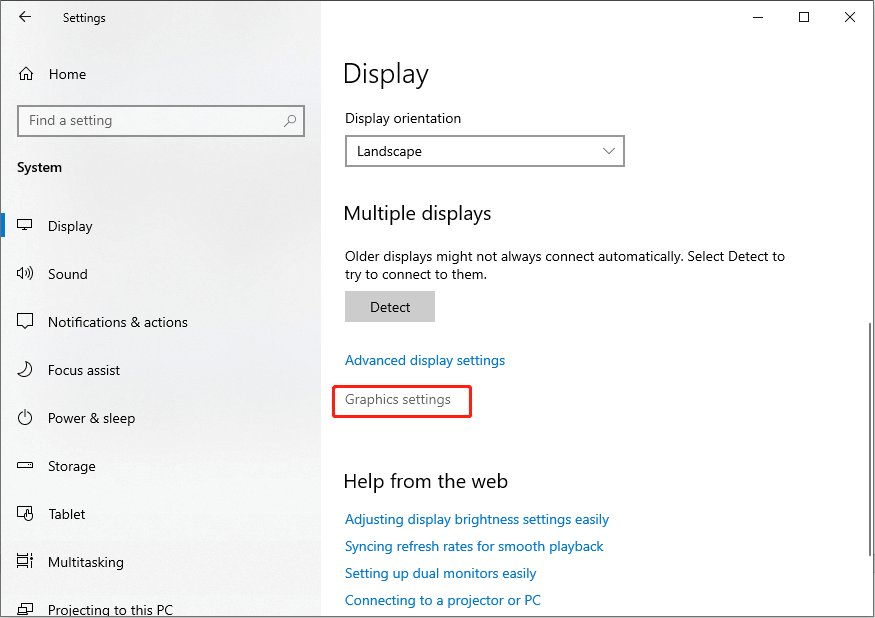Click the vertical scrollbar on the right
875x618 pixels.
pyautogui.click(x=869, y=439)
